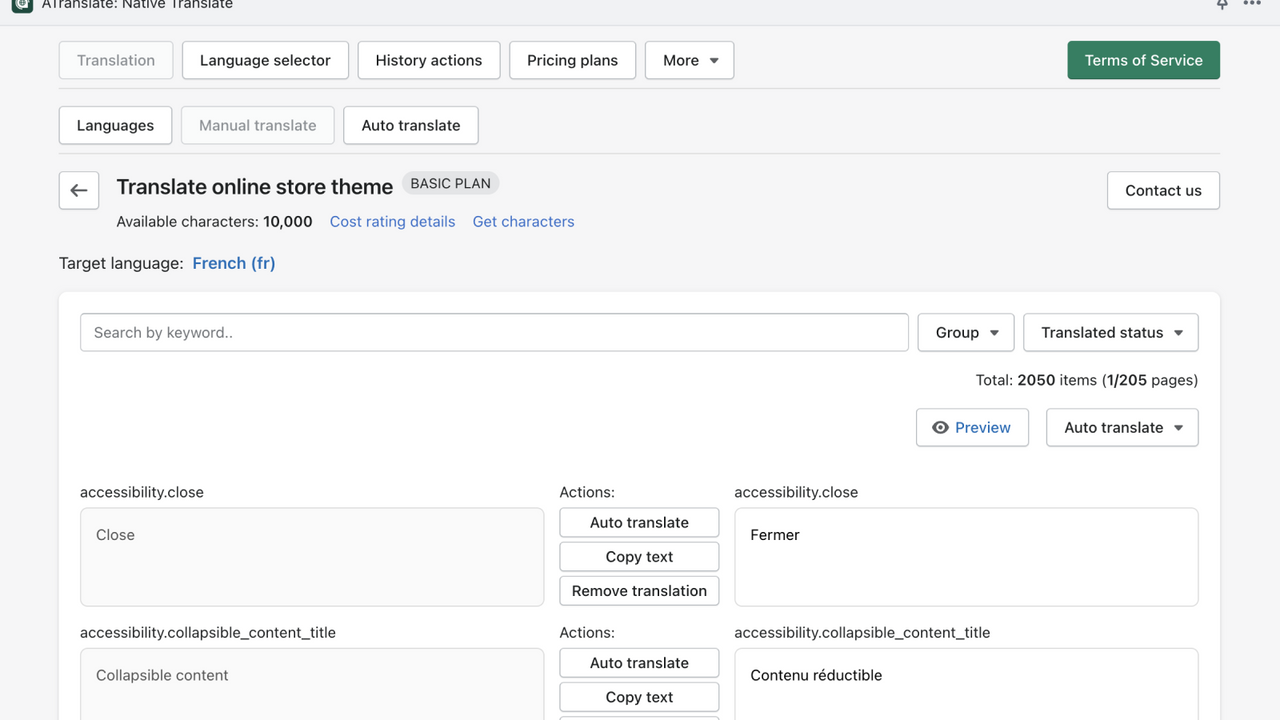Click the Contenu réductible translation box

966,684
